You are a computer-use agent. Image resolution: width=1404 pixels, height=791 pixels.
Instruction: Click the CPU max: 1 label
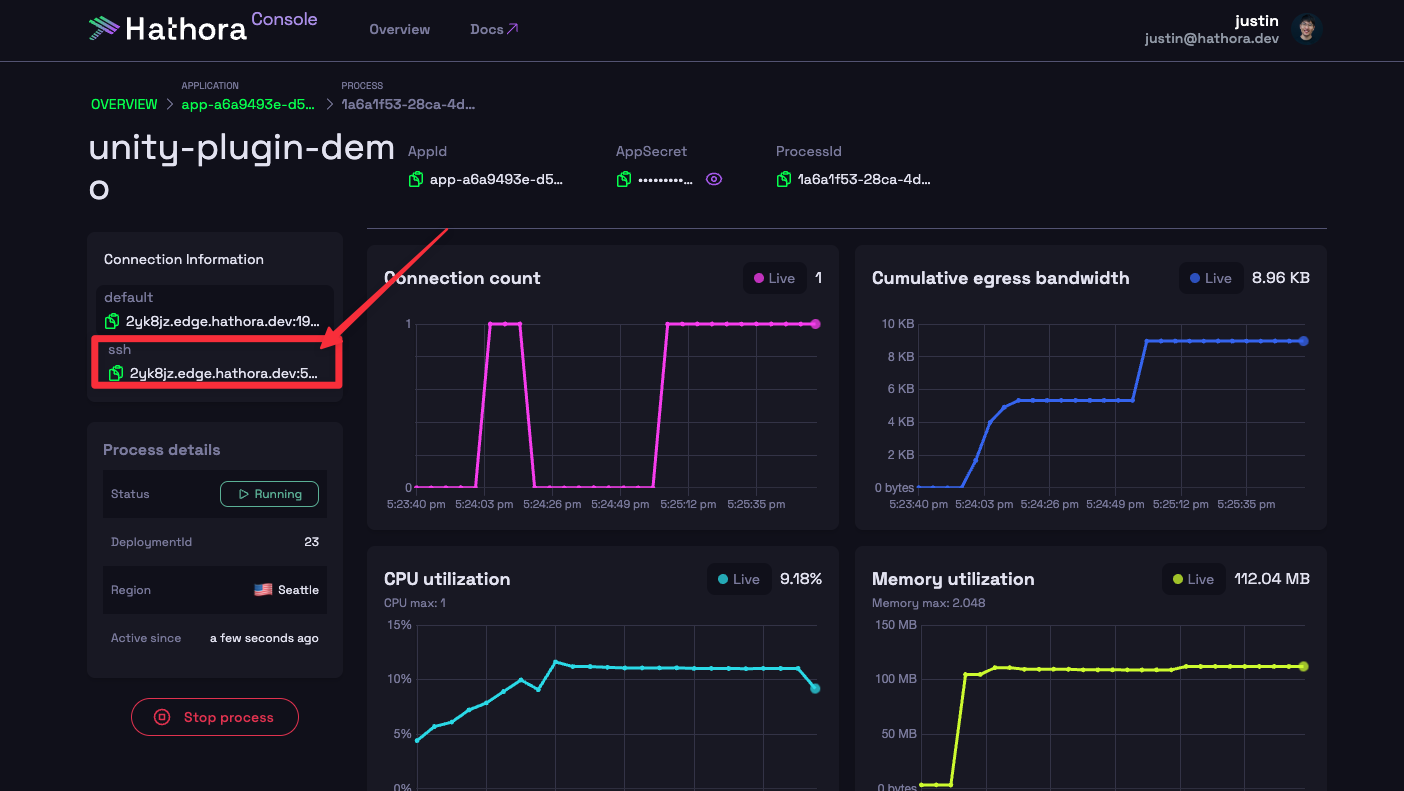point(415,603)
